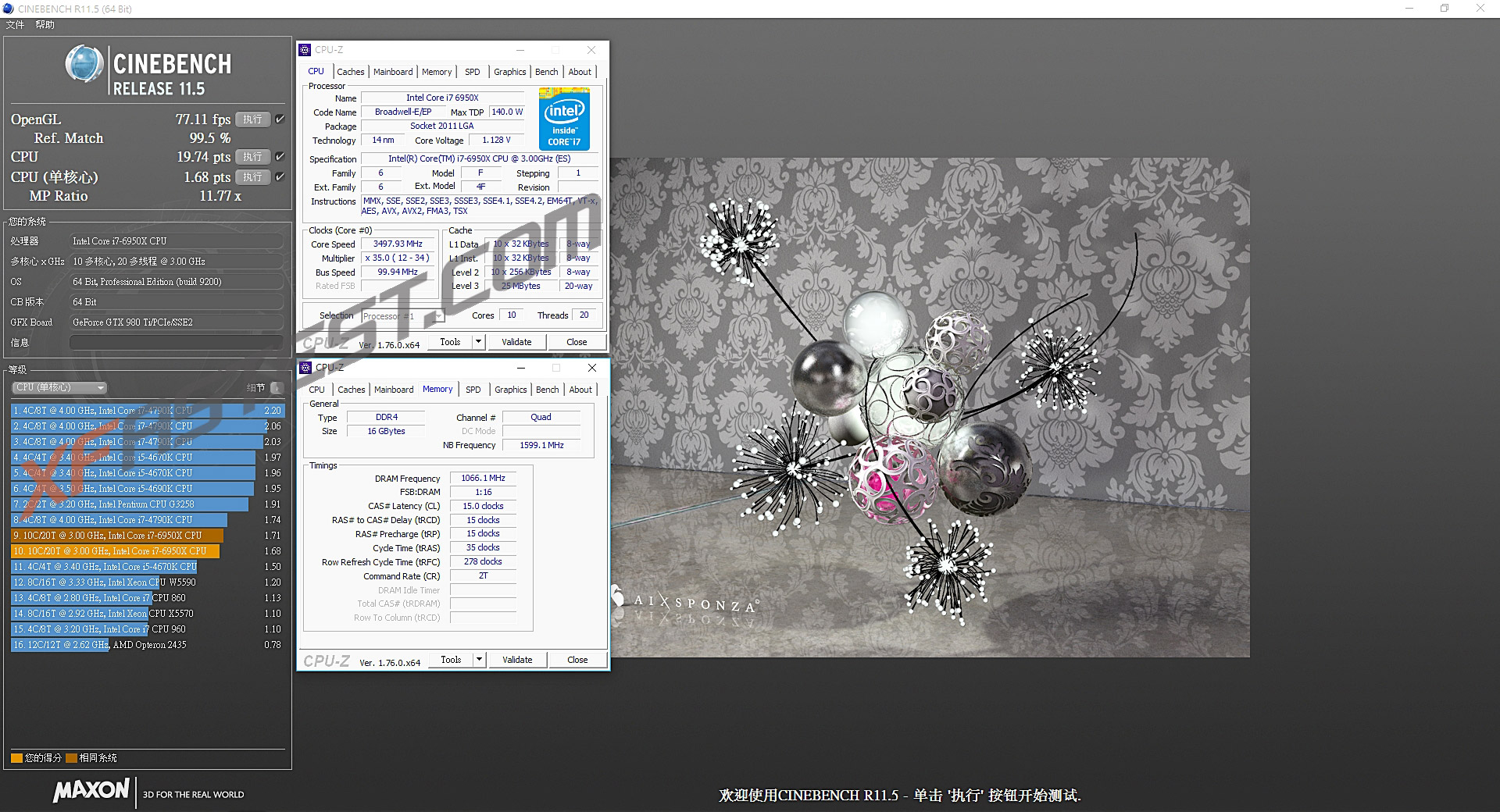1500x812 pixels.
Task: Click the orange 您的得分 legend swatch
Action: tap(16, 758)
